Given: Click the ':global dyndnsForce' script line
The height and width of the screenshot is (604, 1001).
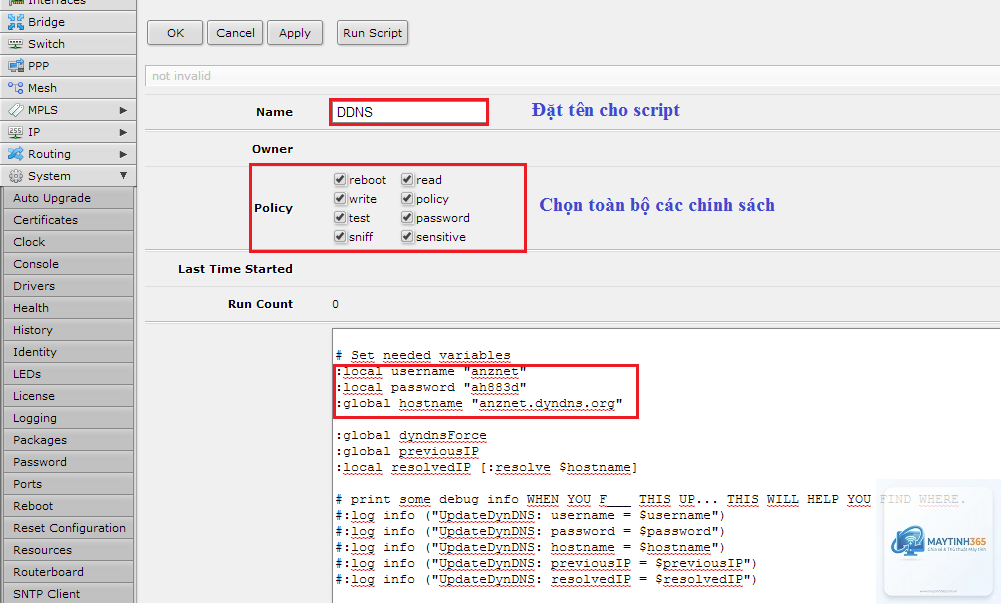Looking at the screenshot, I should pos(412,435).
